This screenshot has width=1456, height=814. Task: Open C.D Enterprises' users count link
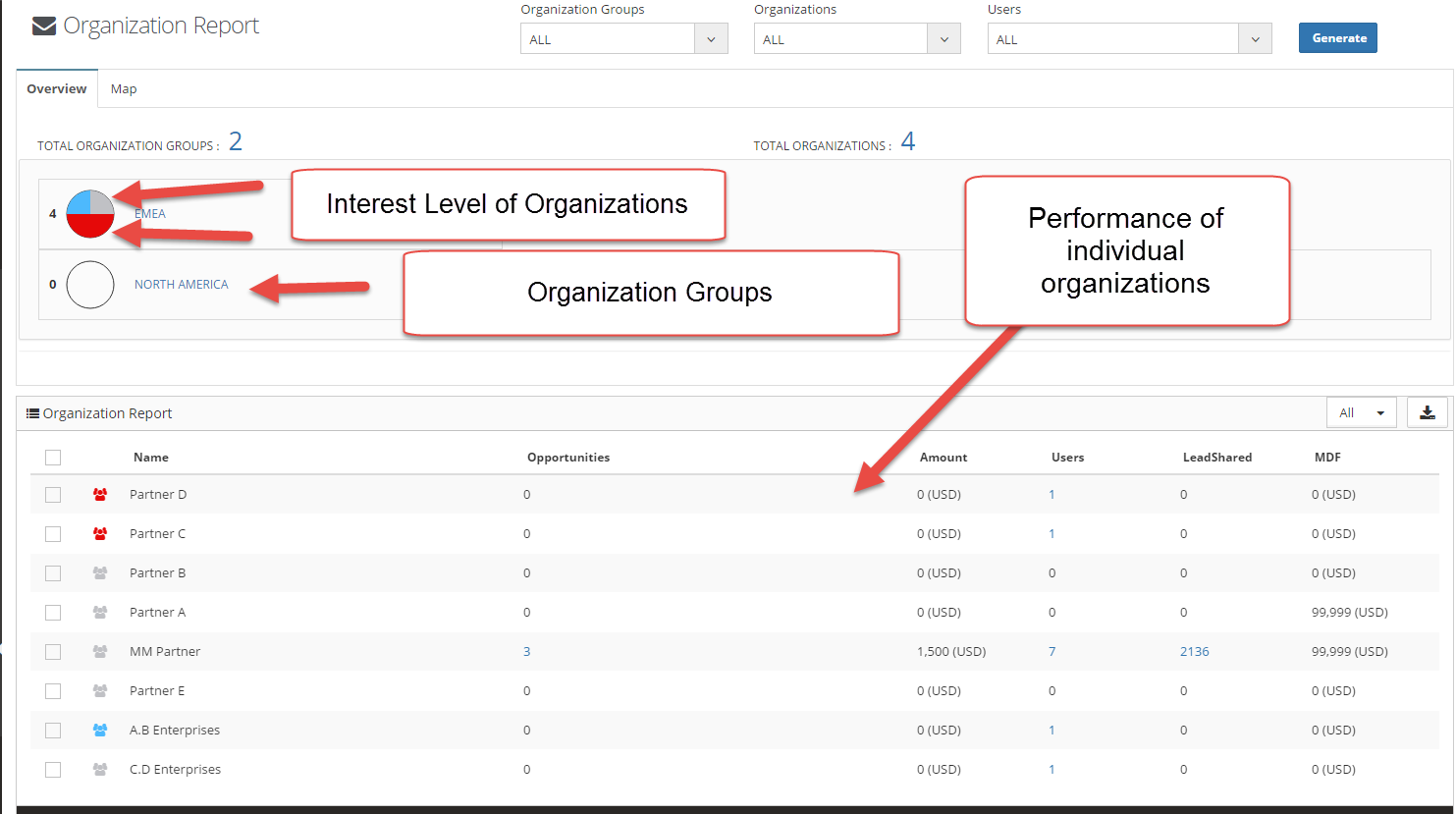point(1052,770)
